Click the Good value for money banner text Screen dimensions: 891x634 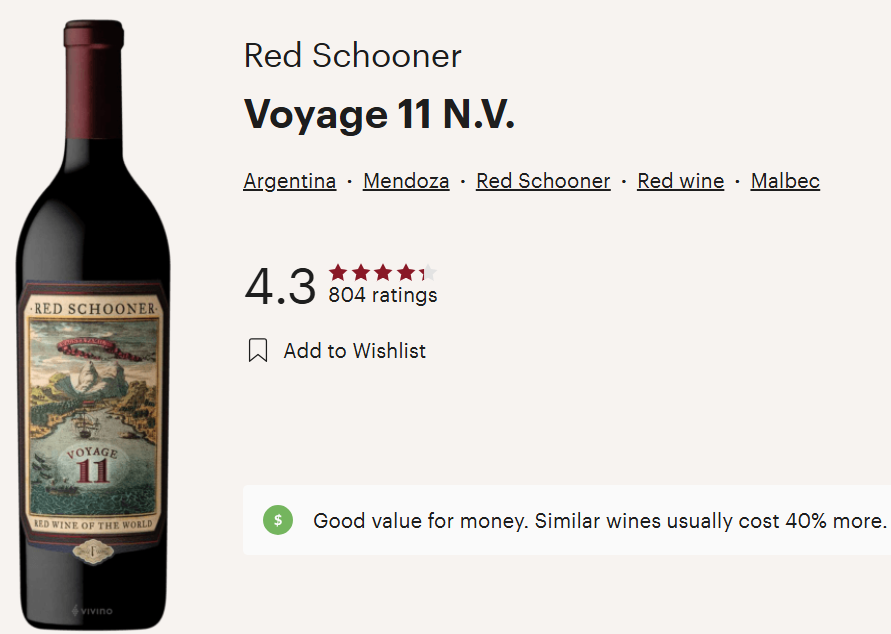point(600,521)
